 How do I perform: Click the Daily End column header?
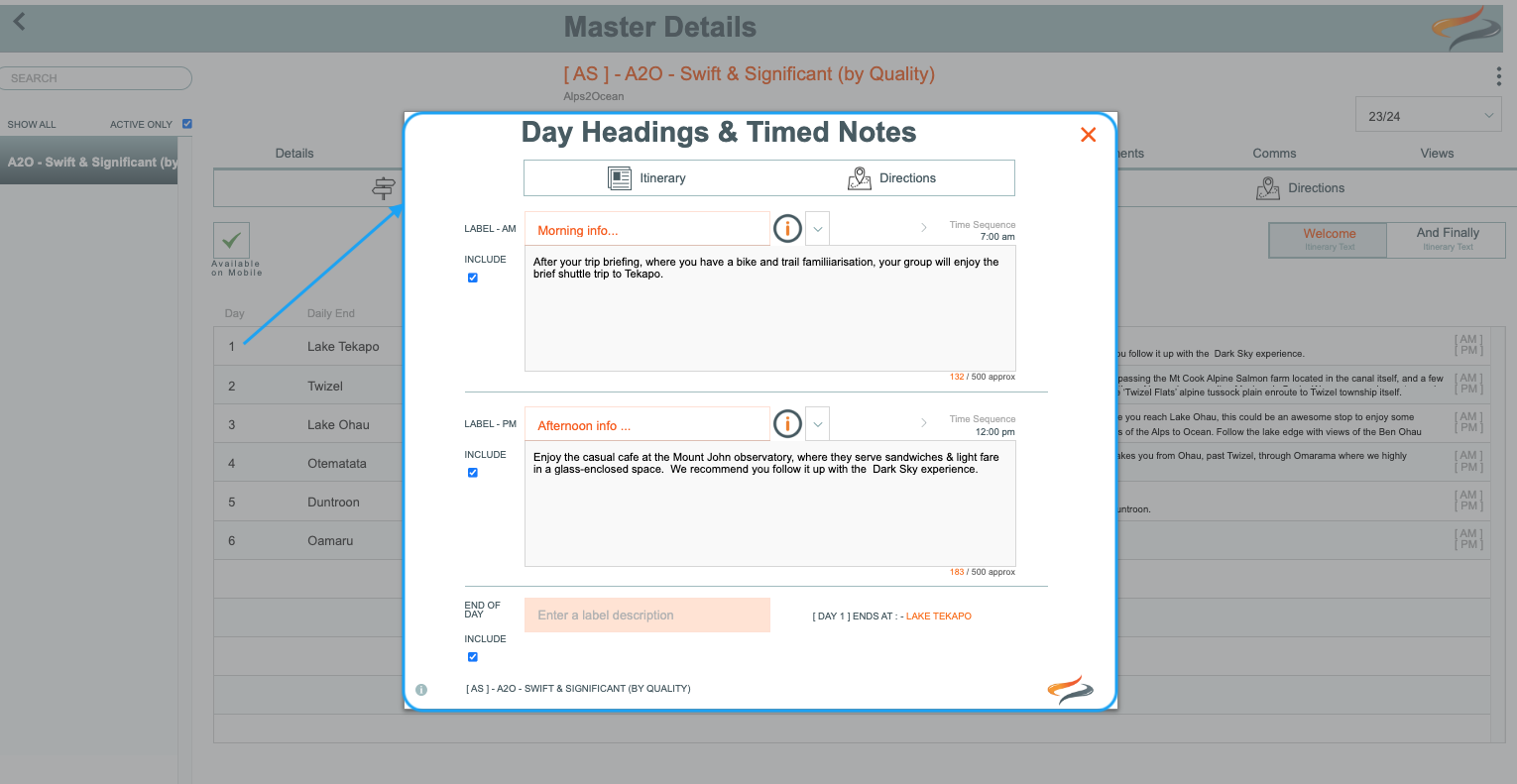(x=331, y=313)
